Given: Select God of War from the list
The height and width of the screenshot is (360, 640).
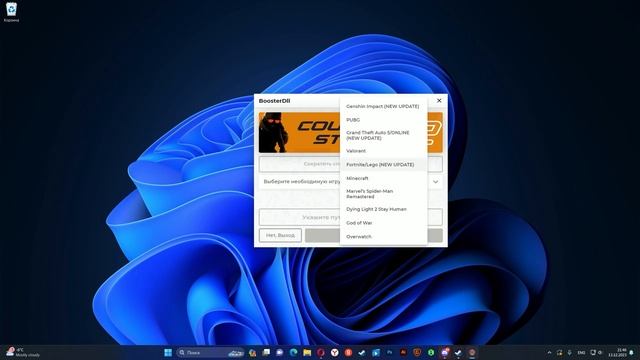Looking at the screenshot, I should [x=383, y=223].
